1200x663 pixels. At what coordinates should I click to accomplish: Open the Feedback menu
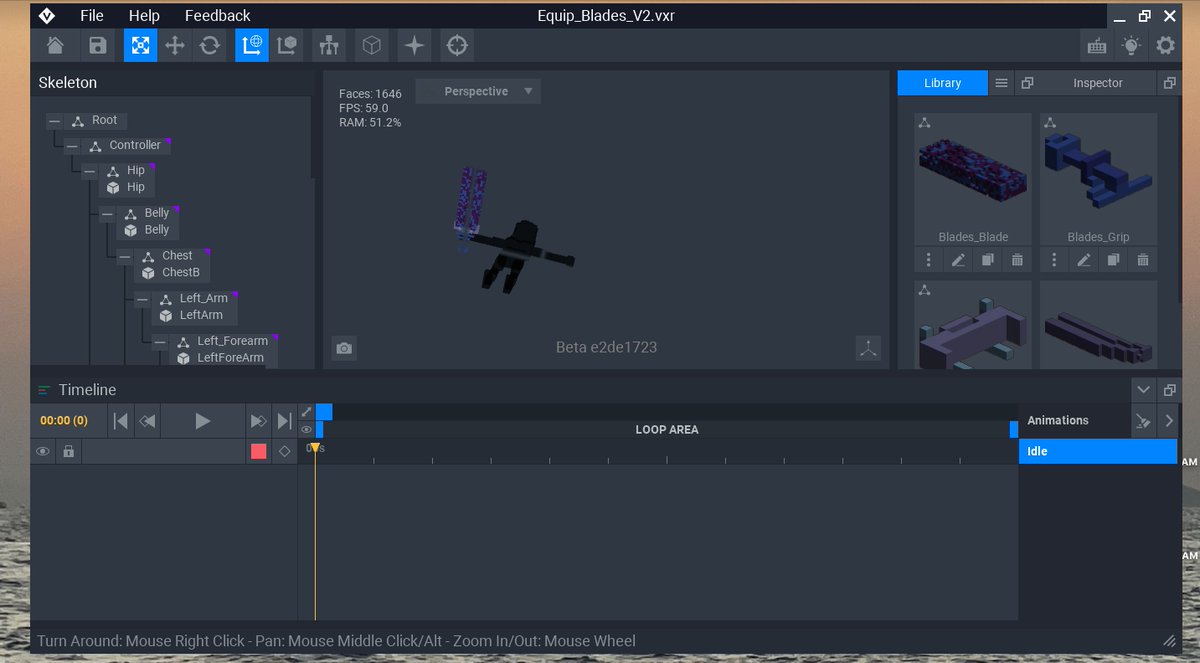tap(218, 15)
